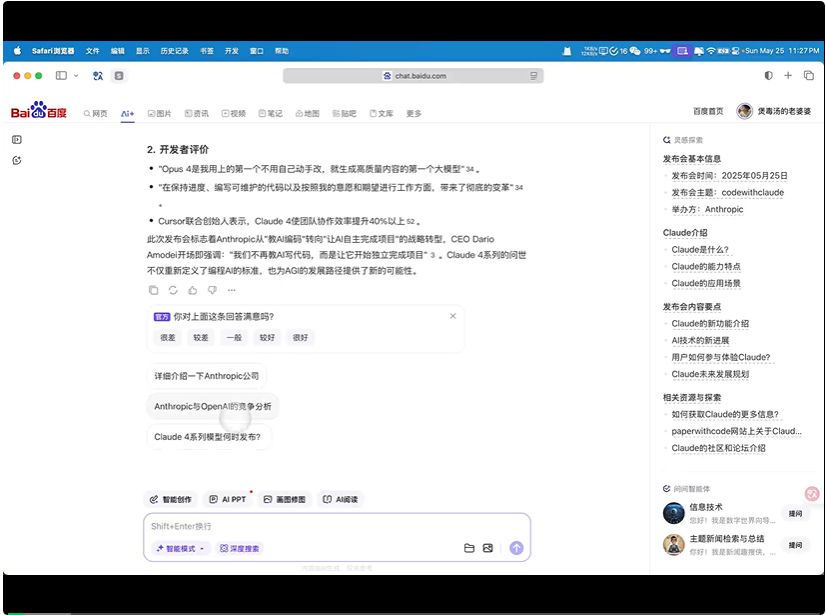Open Claude是什么? outline link
The image size is (826, 615).
[700, 250]
